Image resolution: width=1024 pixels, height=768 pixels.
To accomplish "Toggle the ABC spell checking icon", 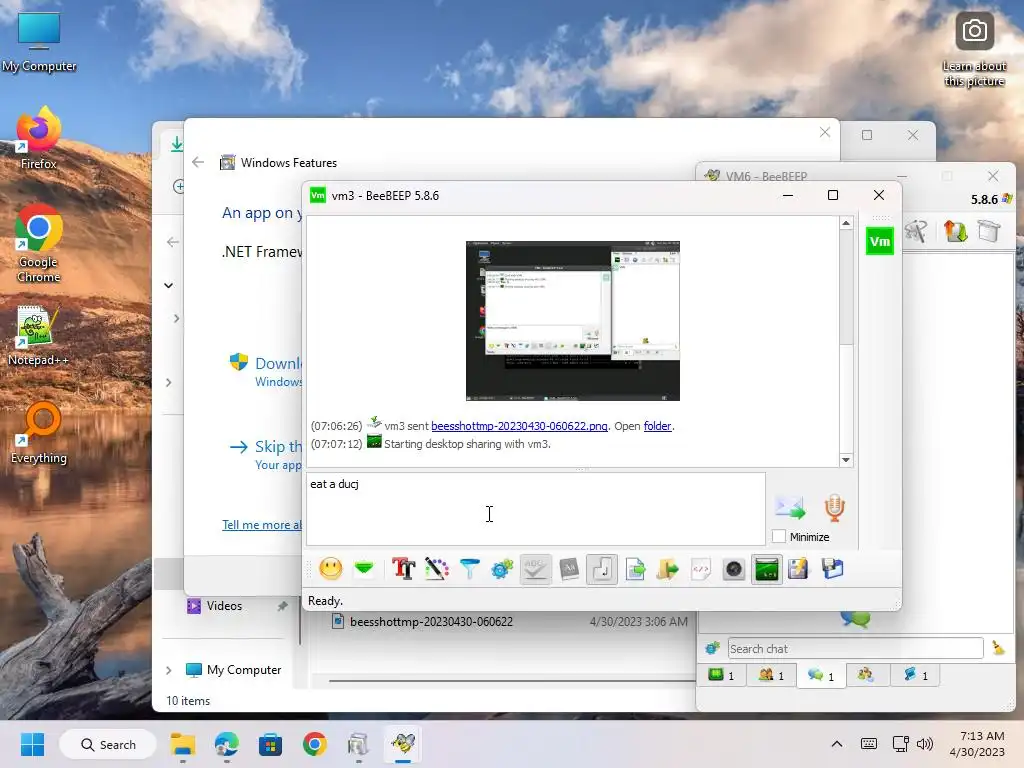I will point(536,569).
